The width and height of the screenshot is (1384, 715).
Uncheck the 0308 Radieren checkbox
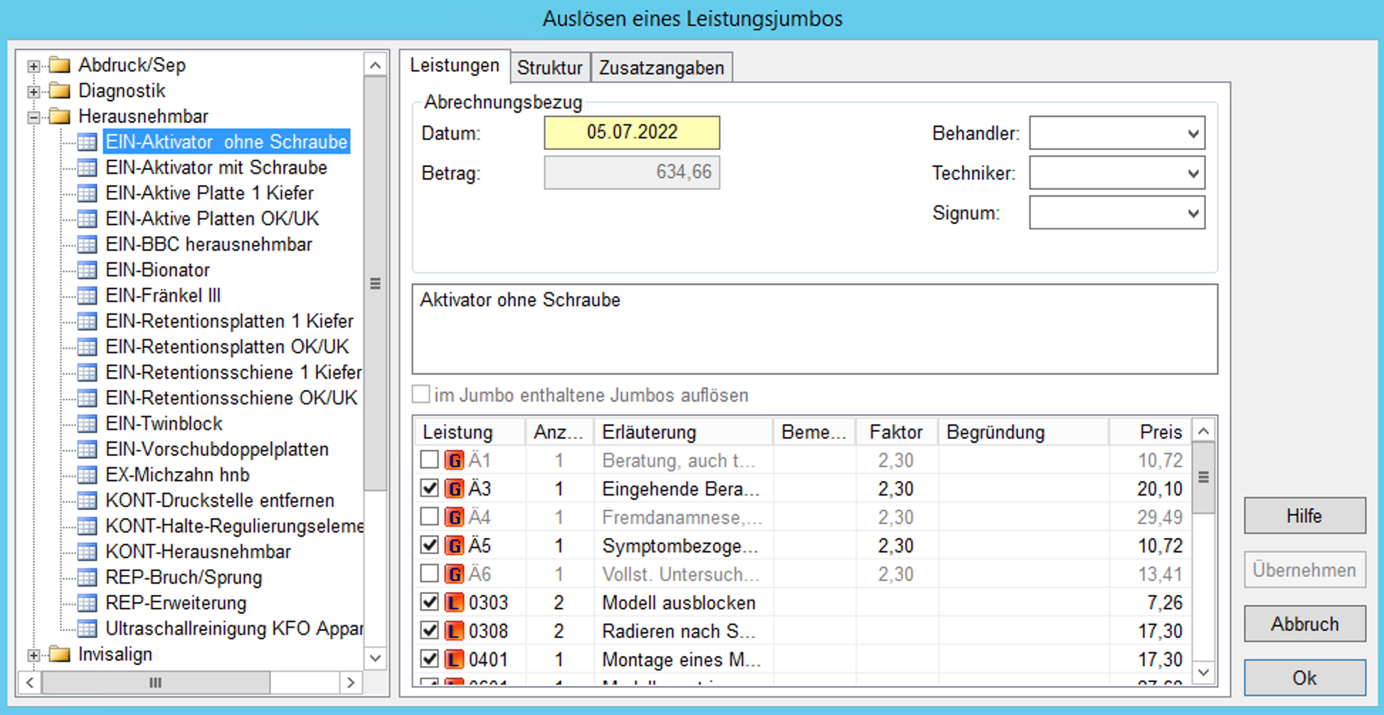pos(430,631)
